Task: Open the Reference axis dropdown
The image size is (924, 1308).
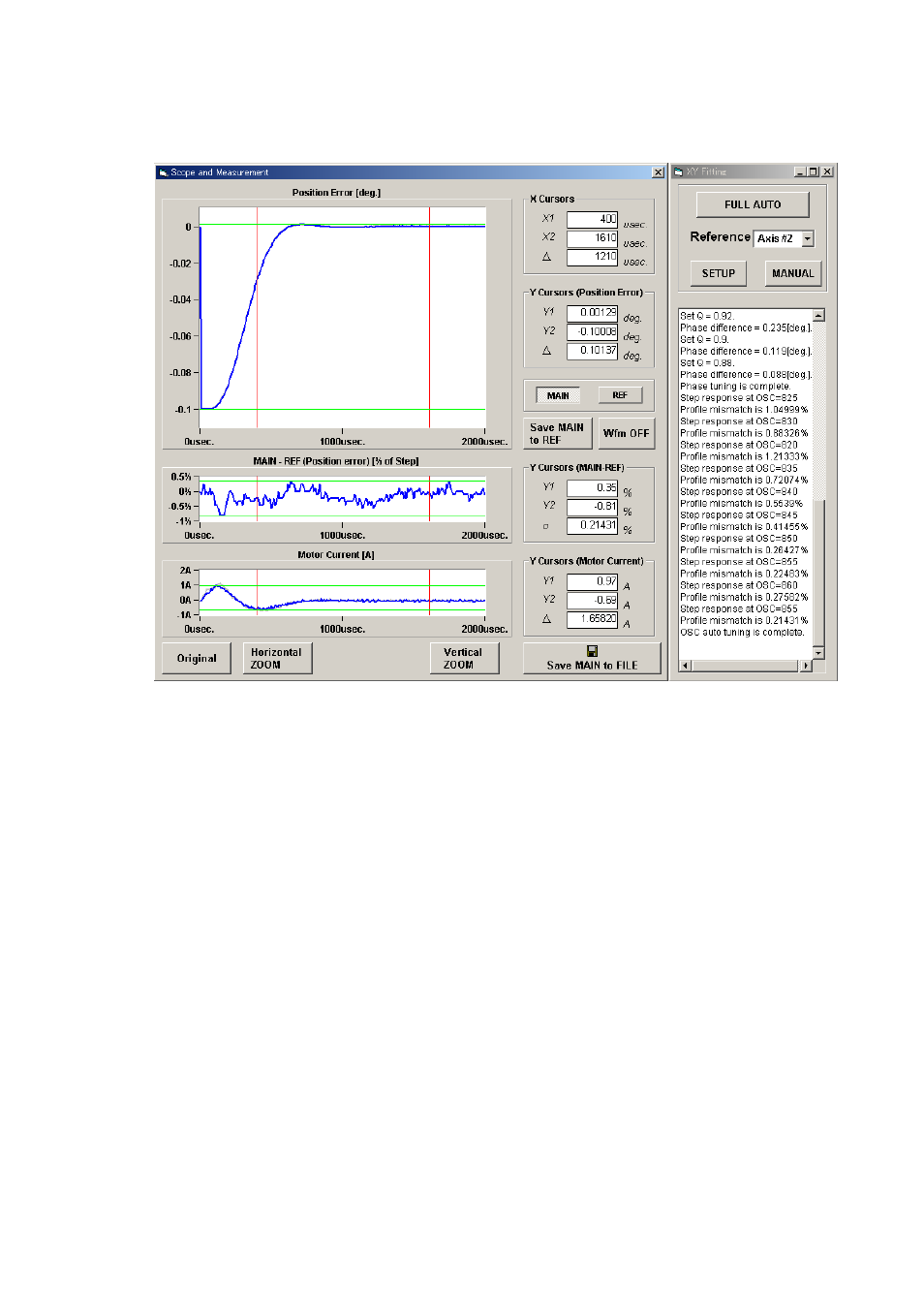Action: pyautogui.click(x=808, y=238)
